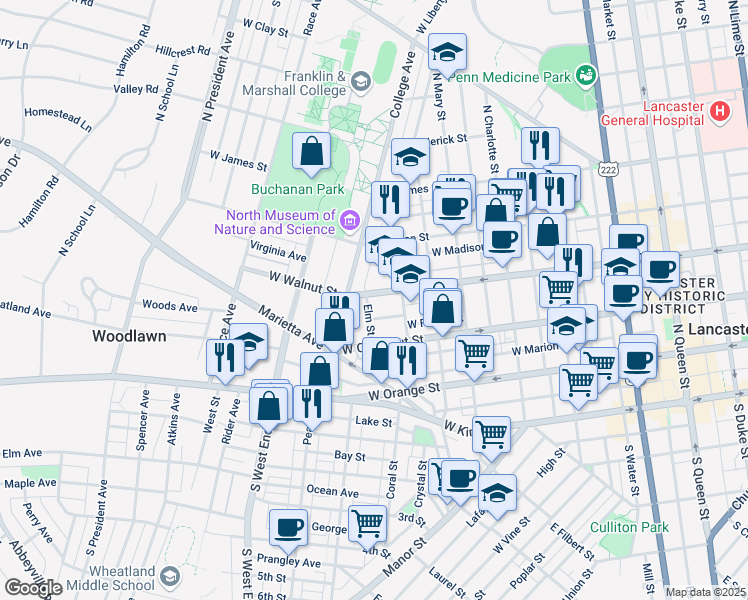Click the Hillcrest Rd street label

tap(183, 51)
